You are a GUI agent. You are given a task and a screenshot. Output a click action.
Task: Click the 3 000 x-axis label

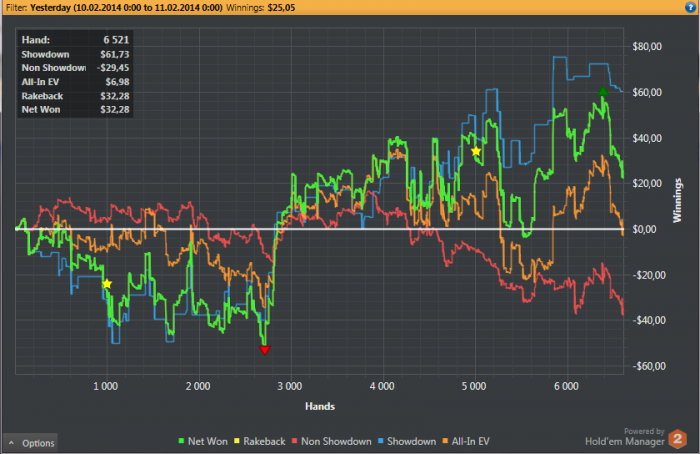tap(290, 386)
